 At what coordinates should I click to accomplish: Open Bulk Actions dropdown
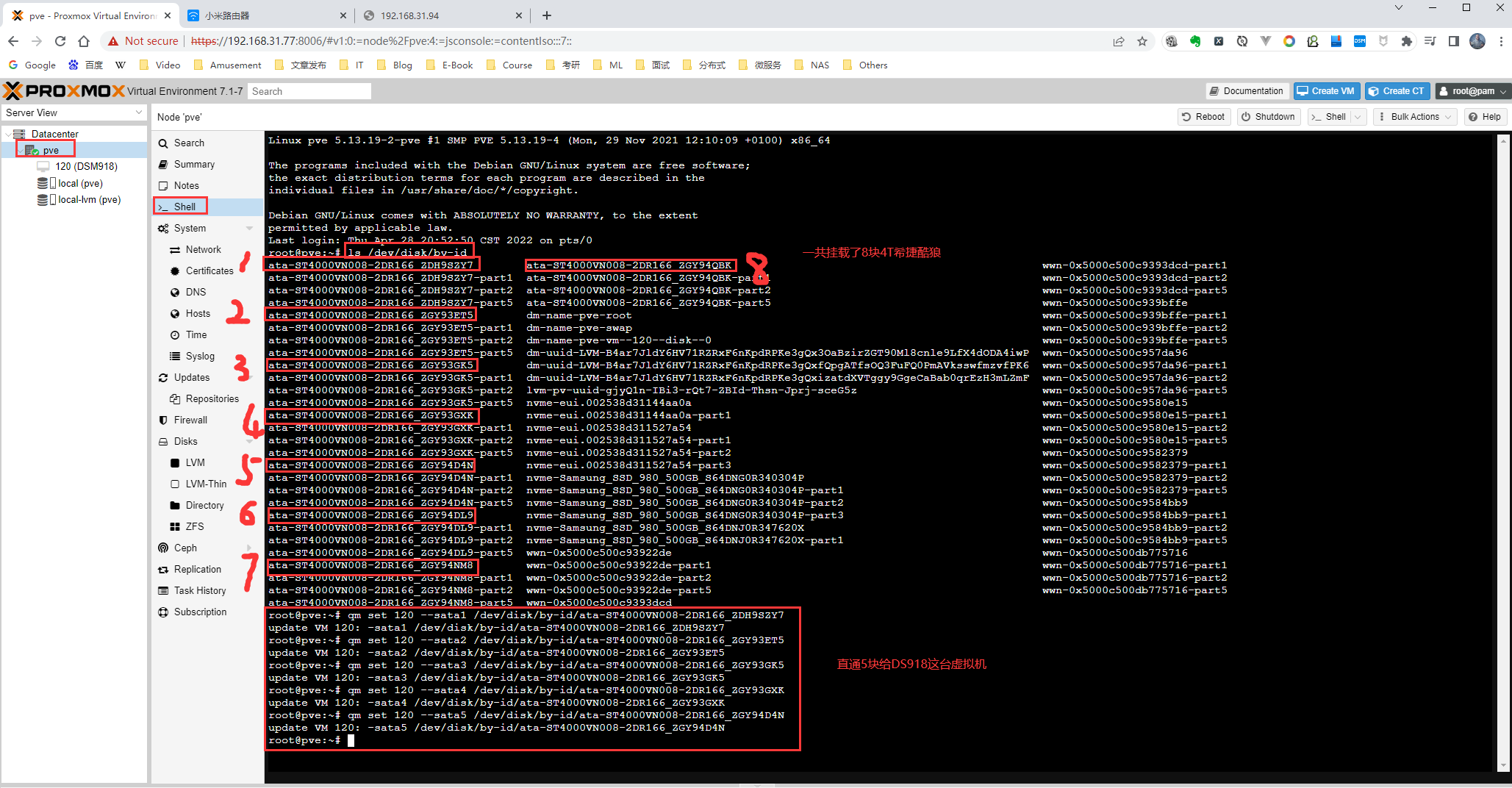[1416, 117]
